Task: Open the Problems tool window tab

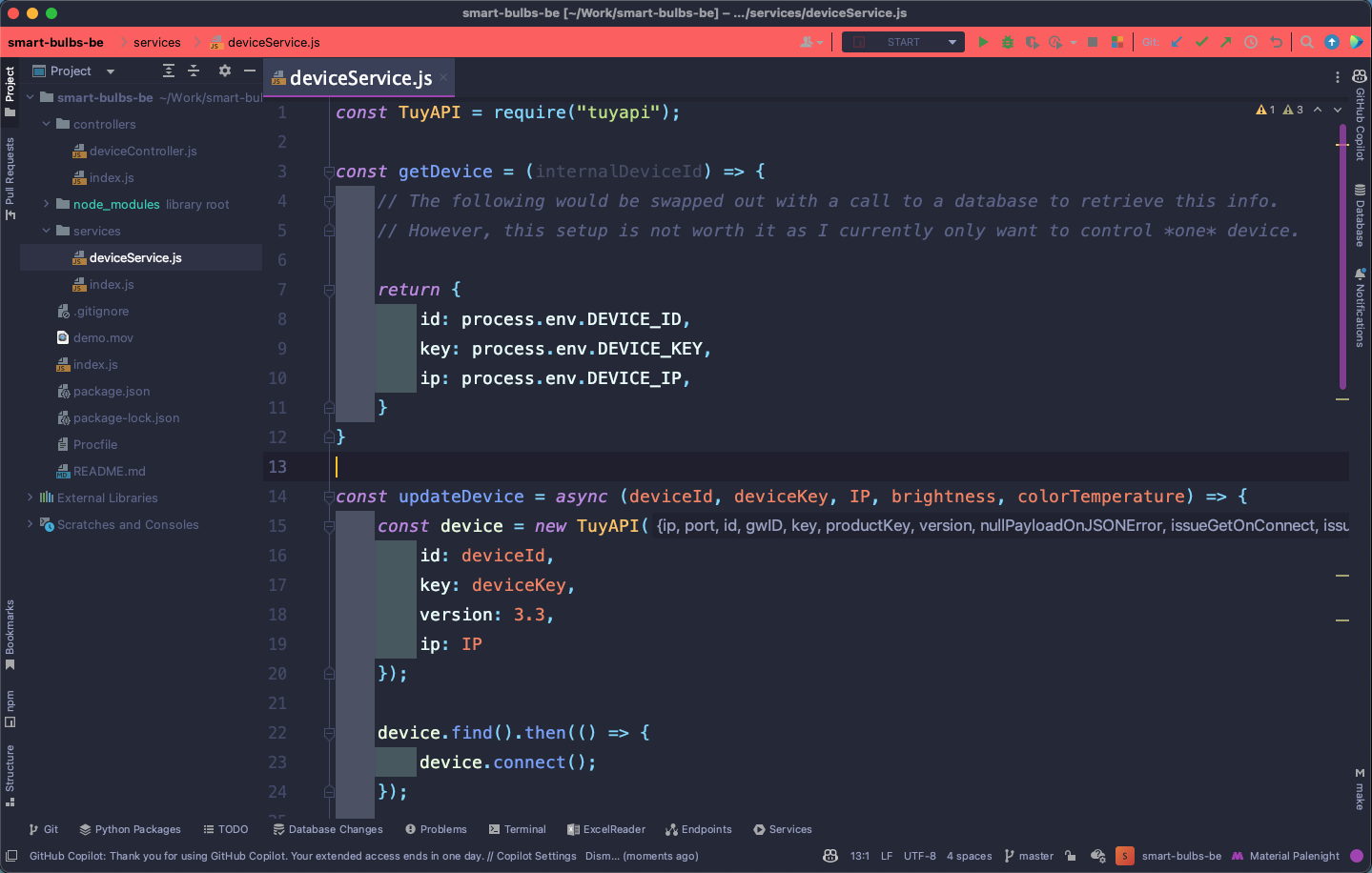Action: tap(436, 829)
